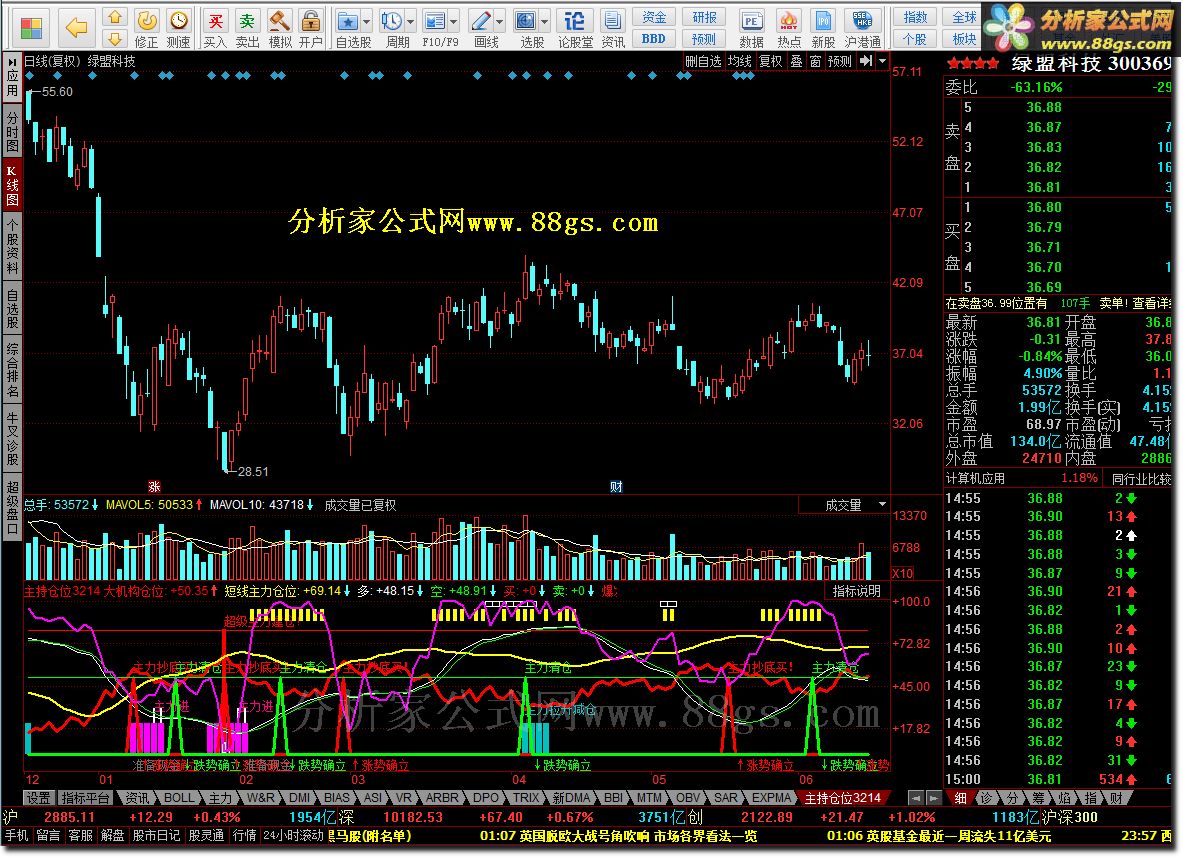Click the BBD button
This screenshot has width=1183, height=857.
654,38
